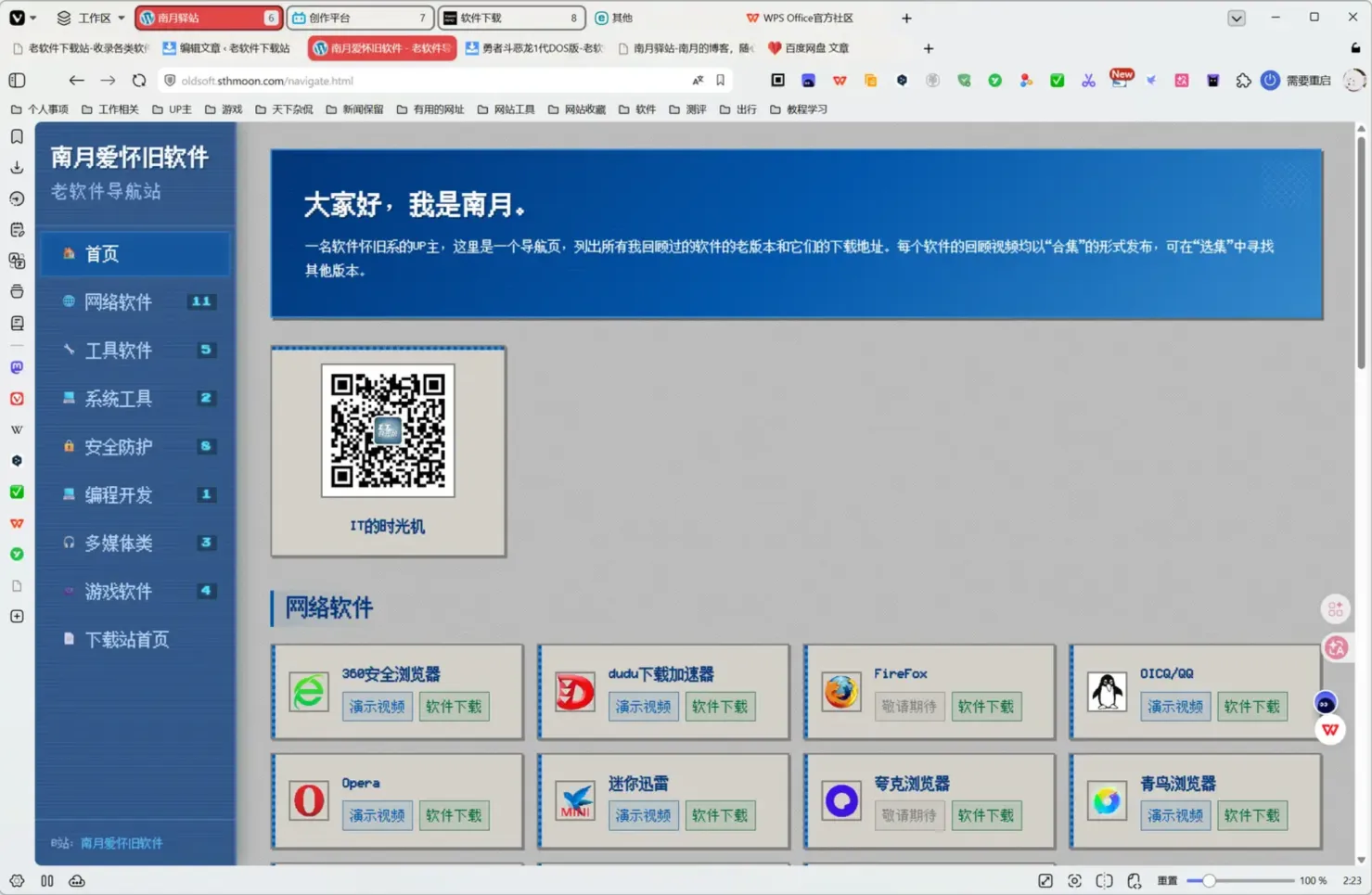Add a new web panel in the sidebar

click(x=17, y=617)
